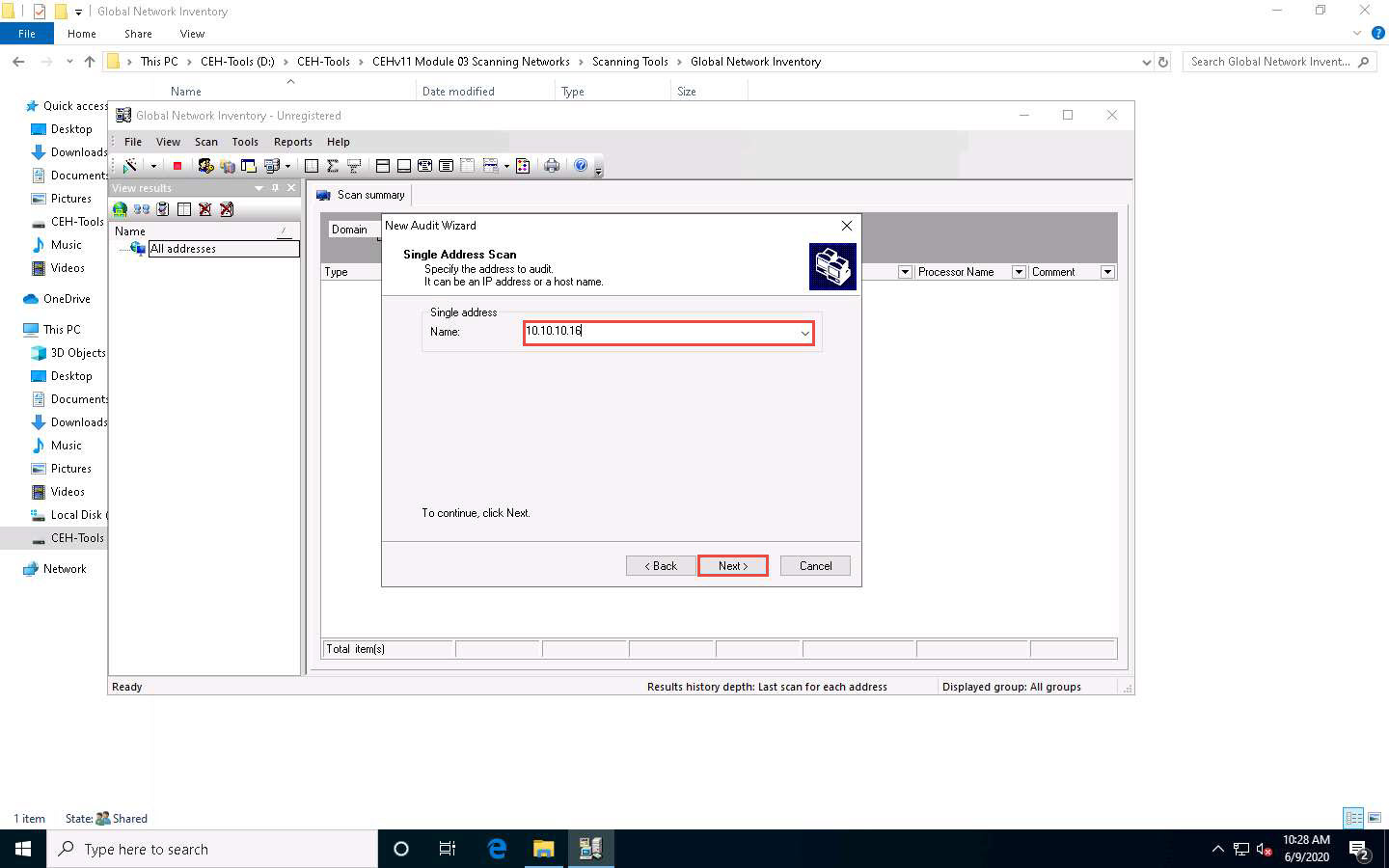This screenshot has height=868, width=1389.
Task: Click the two computers icon in View results
Action: pos(142,209)
